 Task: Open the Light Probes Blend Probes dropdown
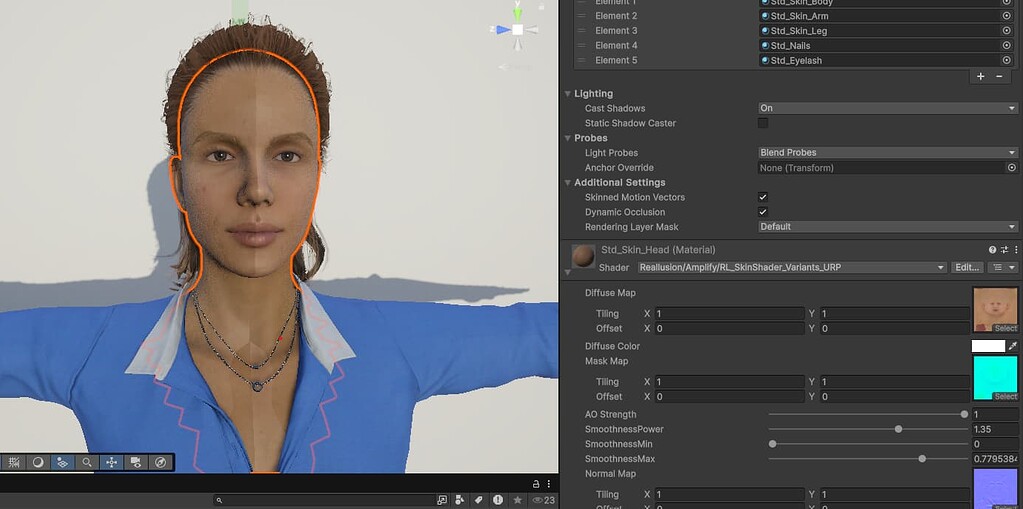tap(887, 153)
